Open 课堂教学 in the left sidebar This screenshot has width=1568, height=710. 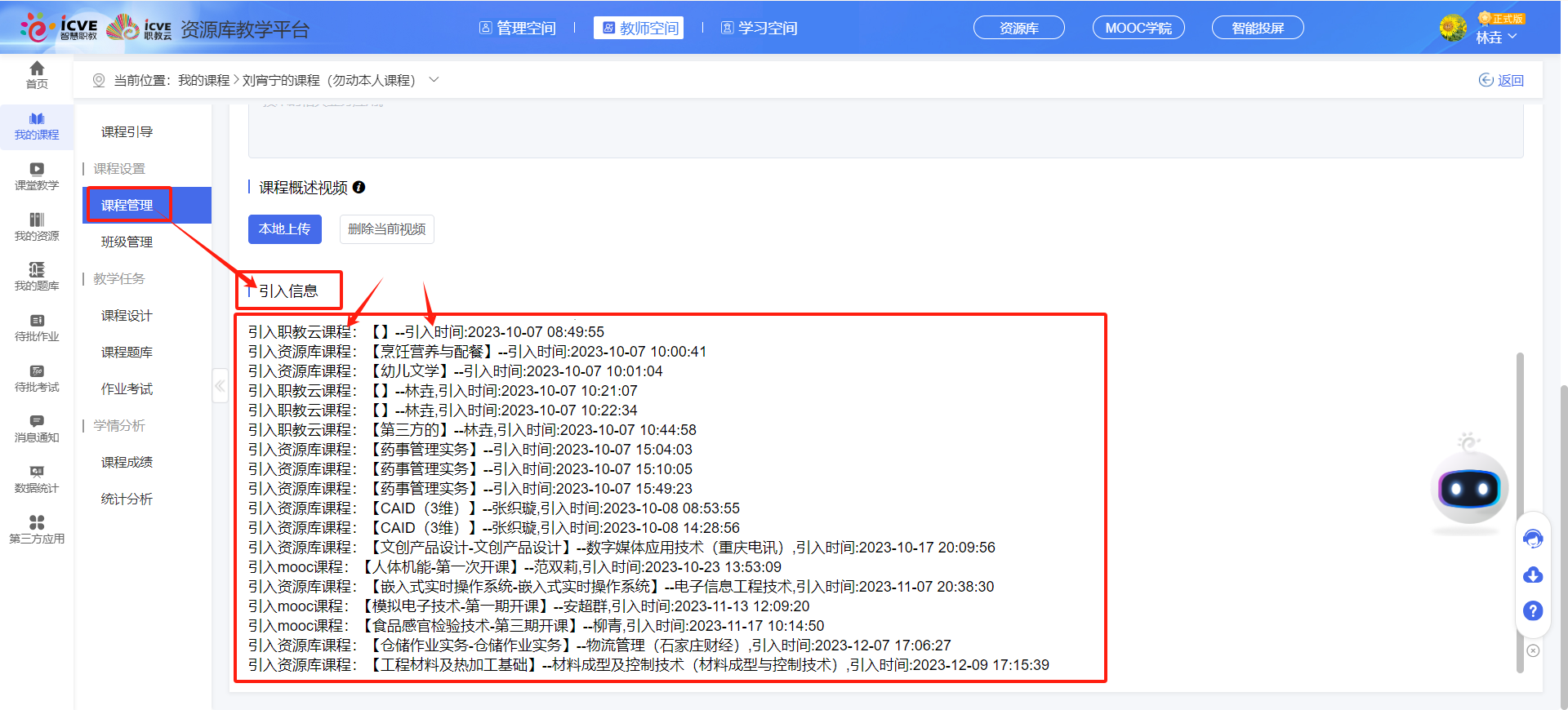pyautogui.click(x=37, y=175)
